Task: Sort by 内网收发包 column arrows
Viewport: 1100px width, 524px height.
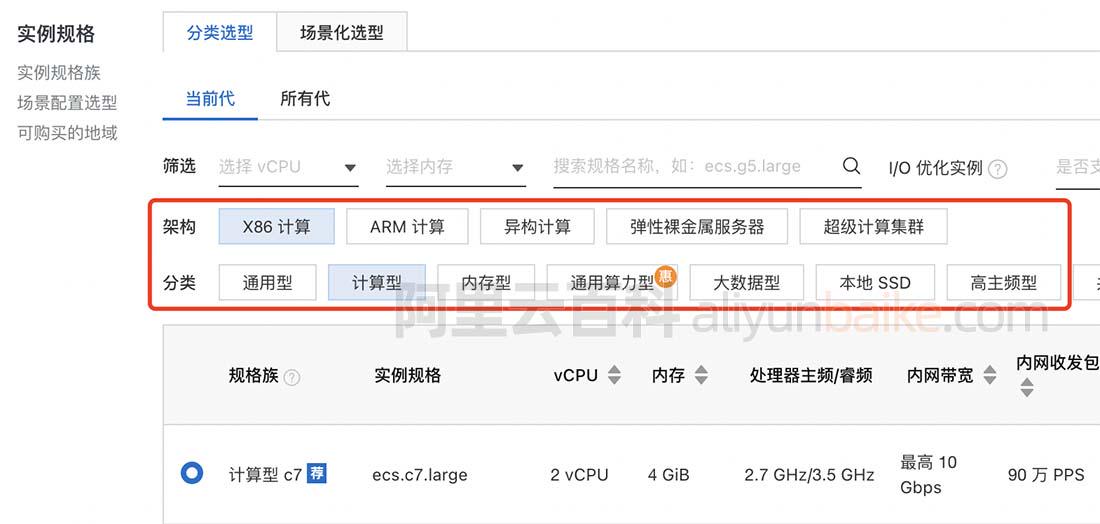Action: [1027, 387]
